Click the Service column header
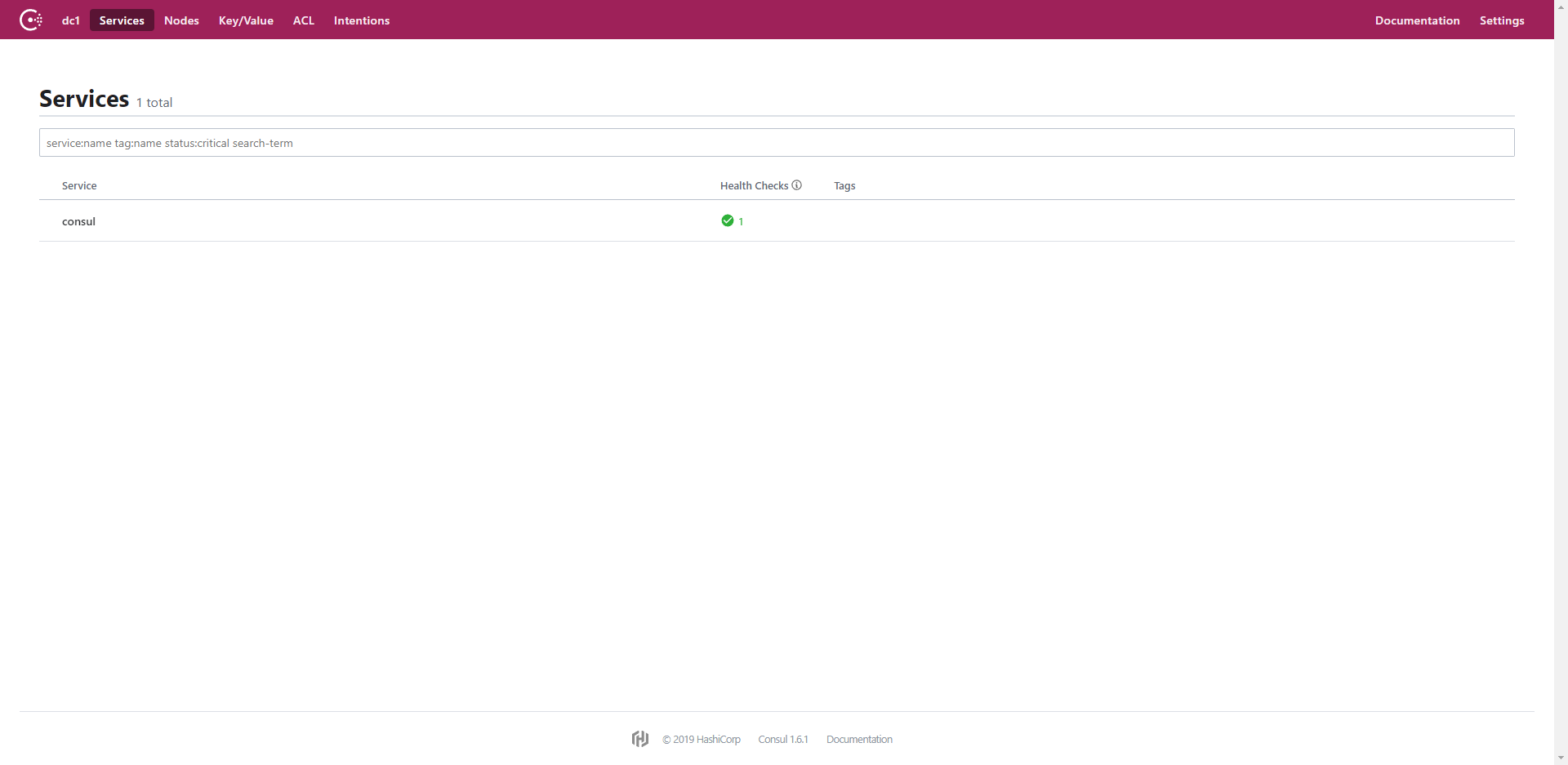 pos(79,186)
